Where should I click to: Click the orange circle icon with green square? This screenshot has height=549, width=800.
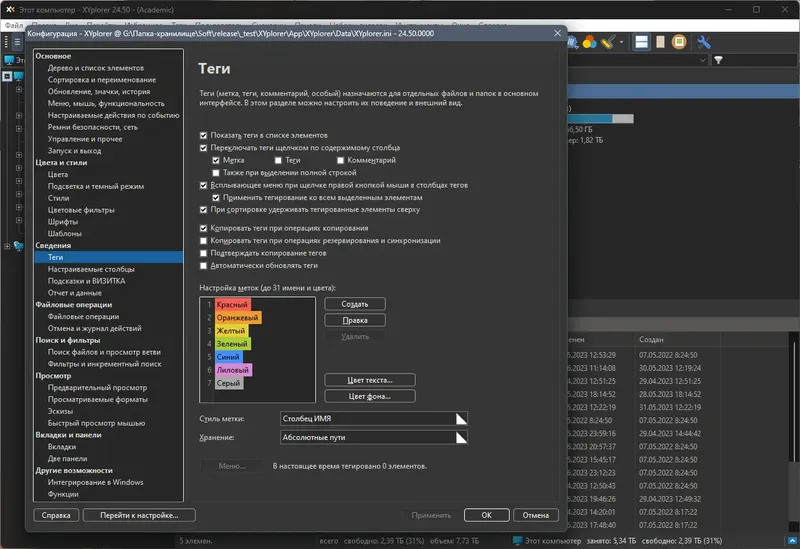pyautogui.click(x=679, y=42)
